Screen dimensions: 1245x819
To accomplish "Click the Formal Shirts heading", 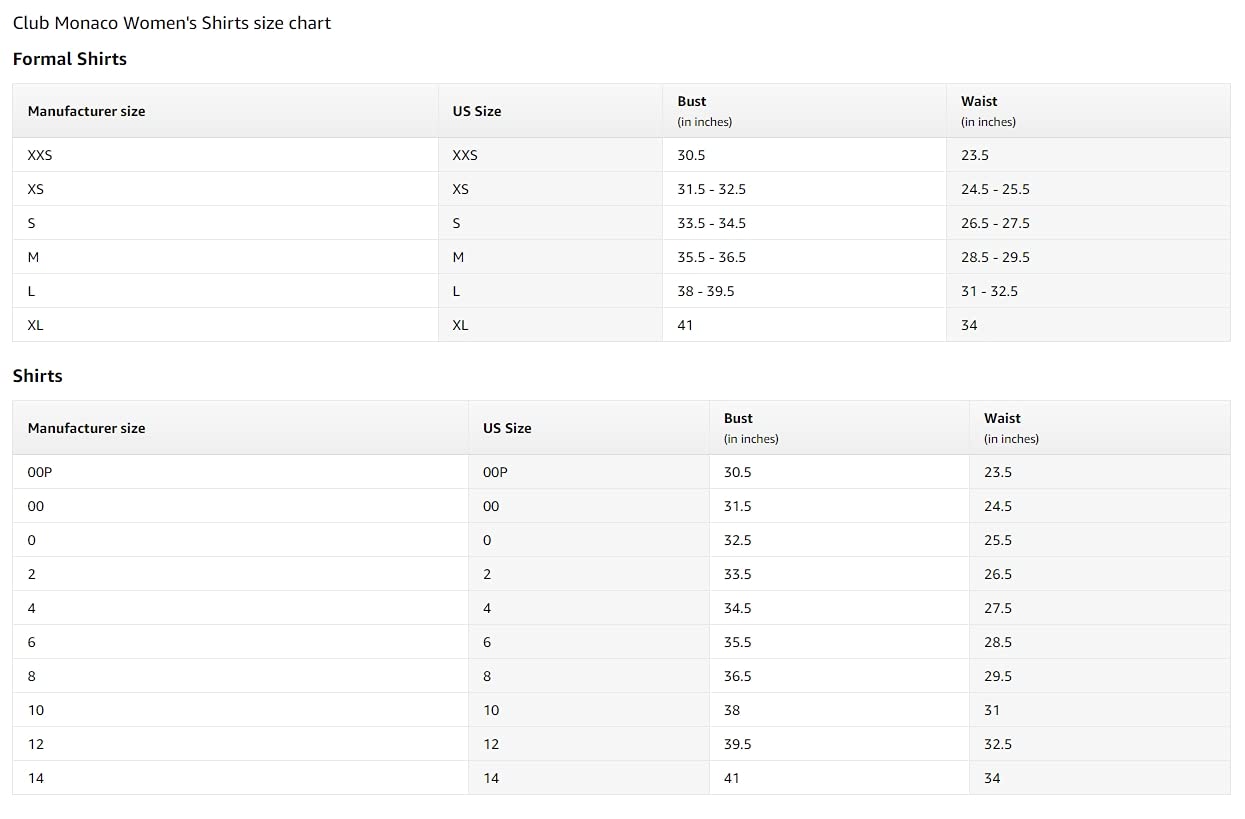I will (70, 59).
